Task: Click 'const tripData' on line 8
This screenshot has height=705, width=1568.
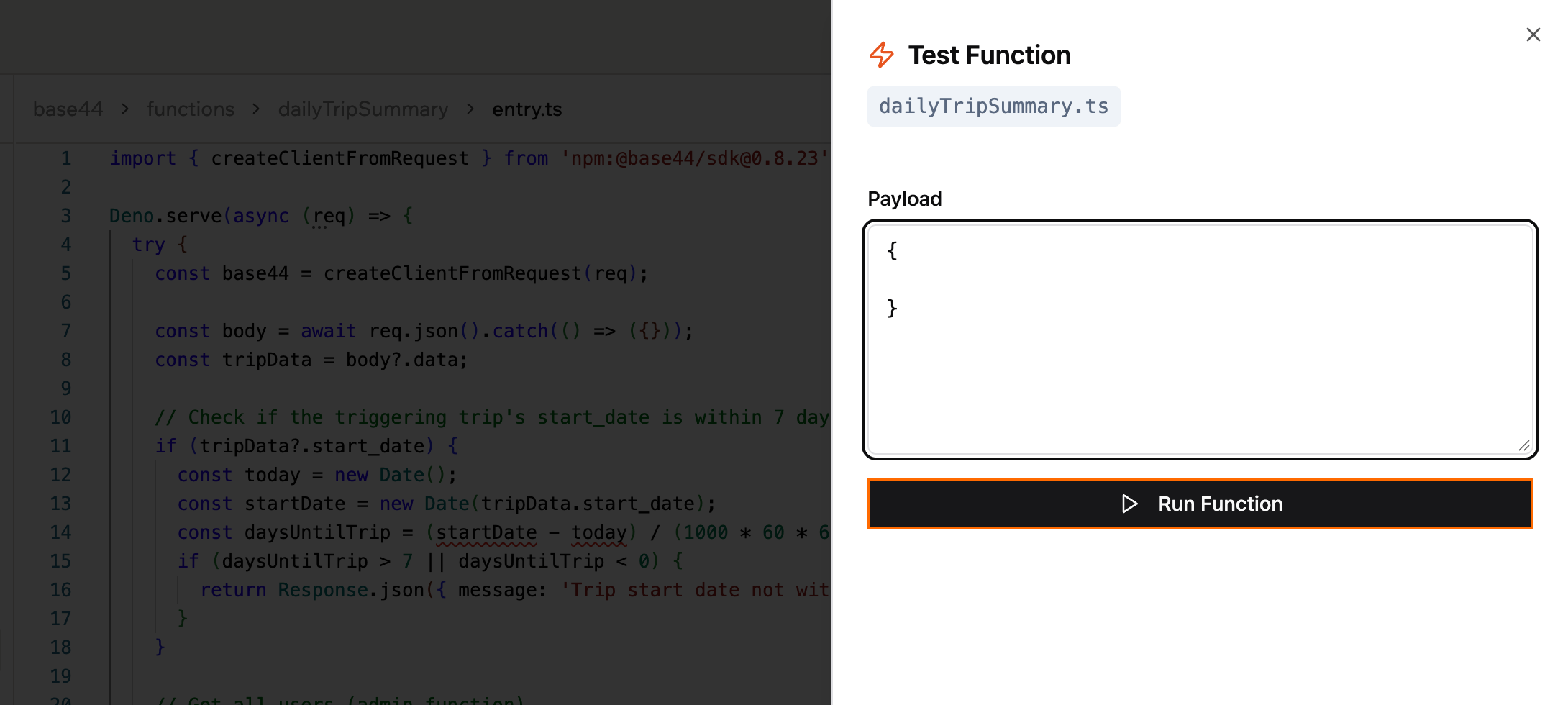Action: [x=233, y=360]
